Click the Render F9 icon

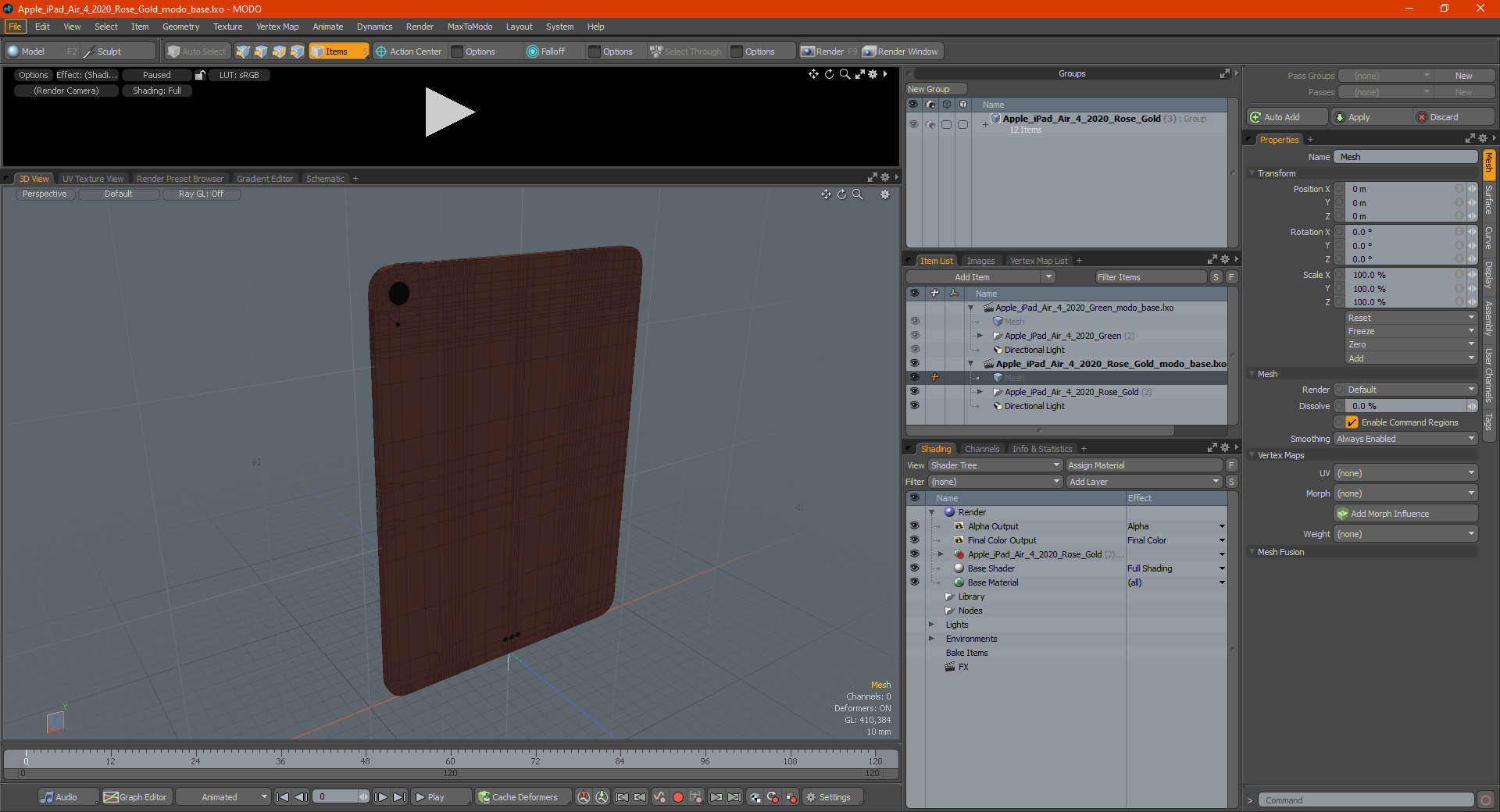coord(808,52)
